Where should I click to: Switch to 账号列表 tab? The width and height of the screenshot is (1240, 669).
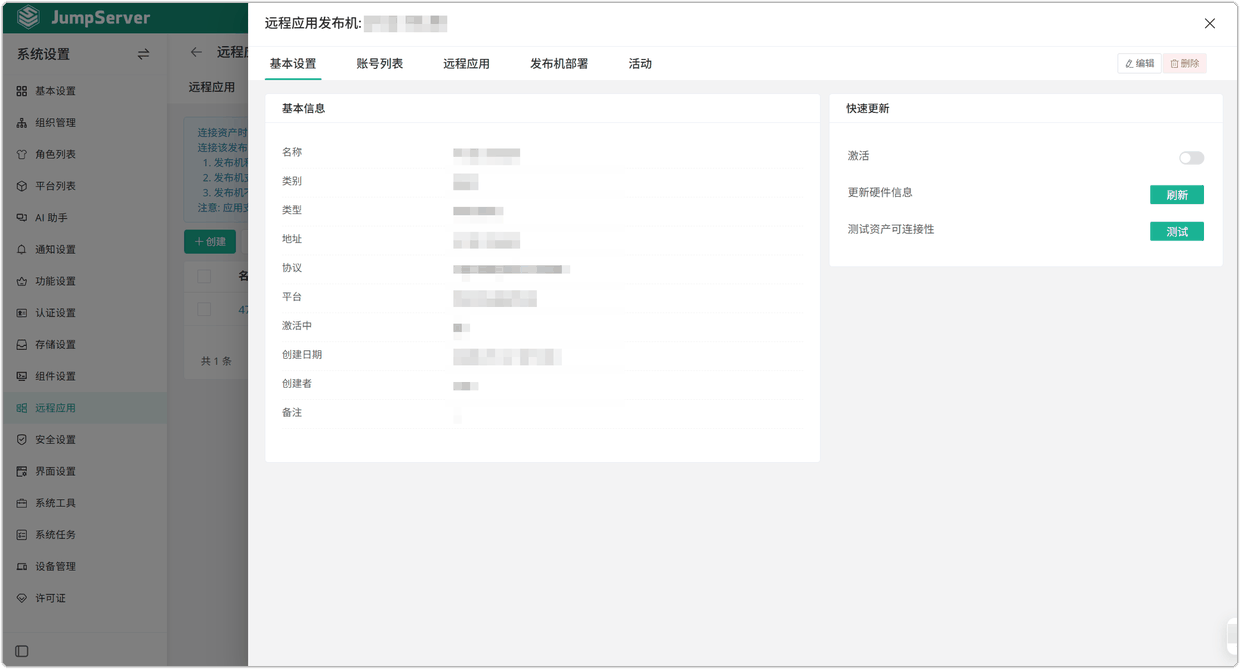[x=380, y=64]
